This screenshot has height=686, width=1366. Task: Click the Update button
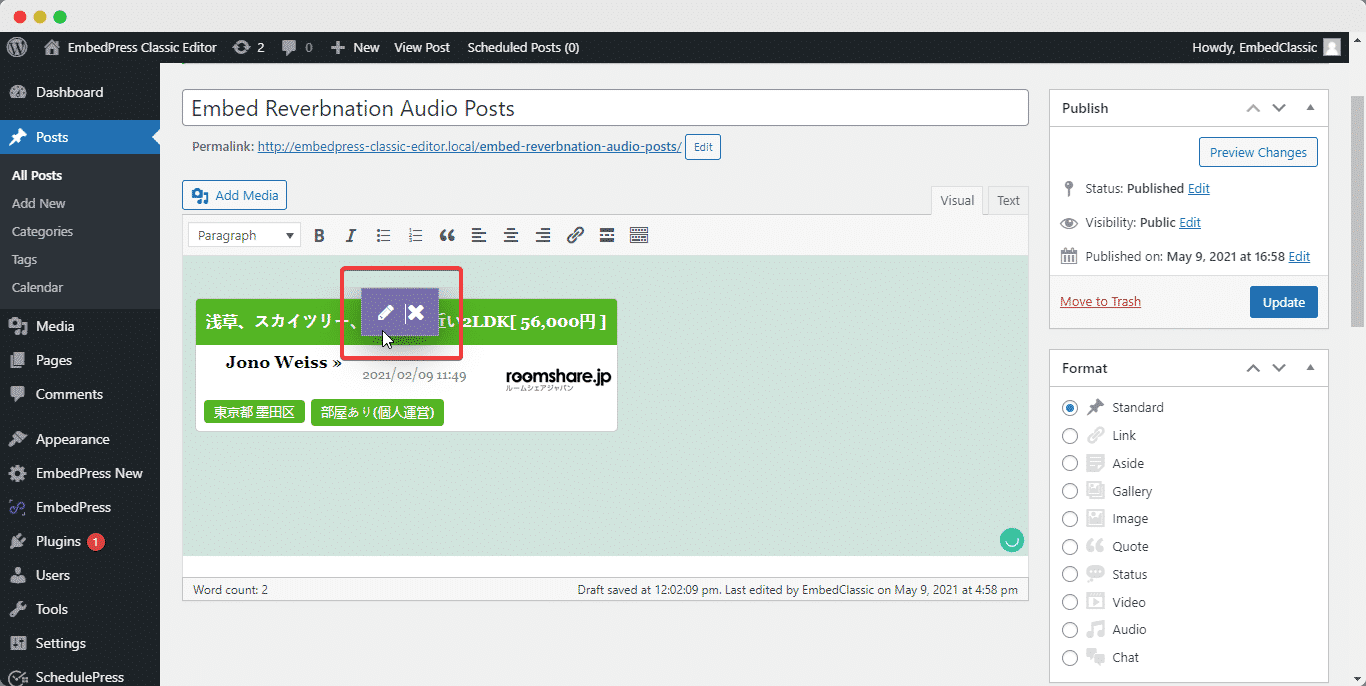point(1284,302)
